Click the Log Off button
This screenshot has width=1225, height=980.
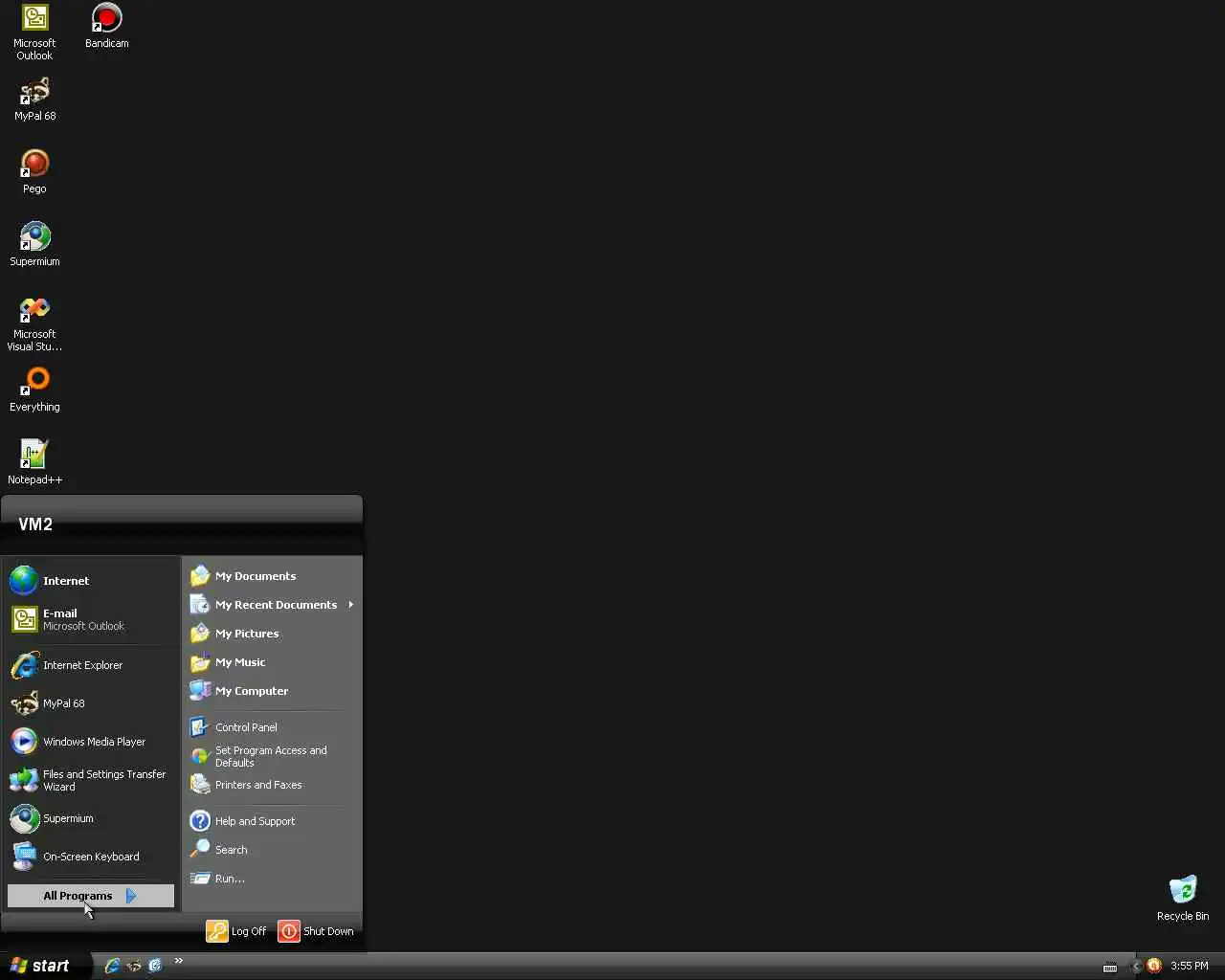pos(236,931)
